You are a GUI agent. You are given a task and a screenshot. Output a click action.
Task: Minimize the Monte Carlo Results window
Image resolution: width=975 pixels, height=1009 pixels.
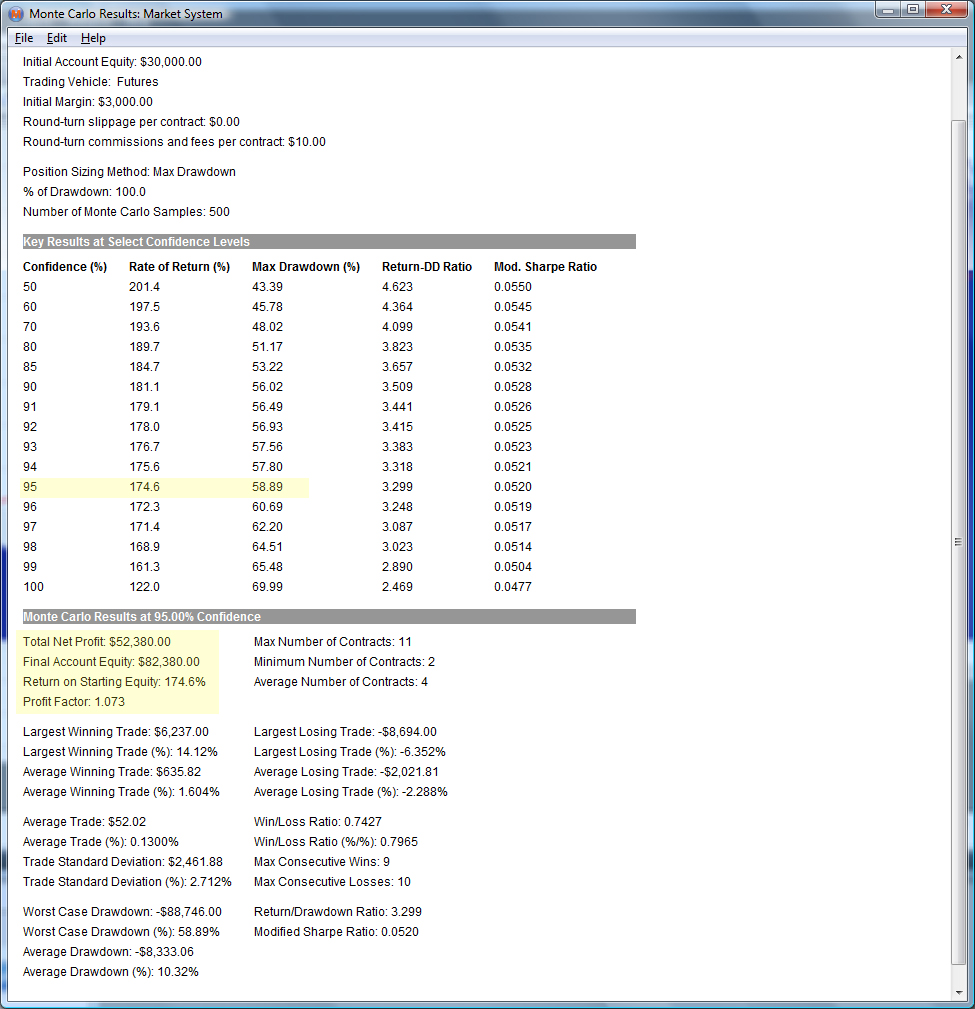coord(888,10)
